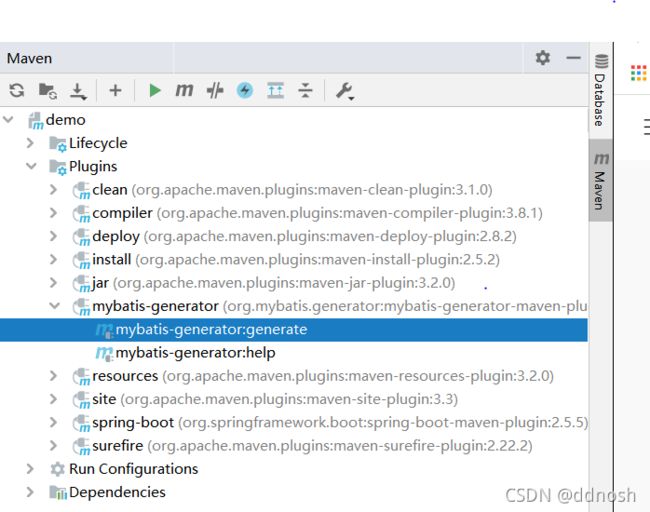
Task: Click the green Run Maven Build icon
Action: [x=155, y=90]
